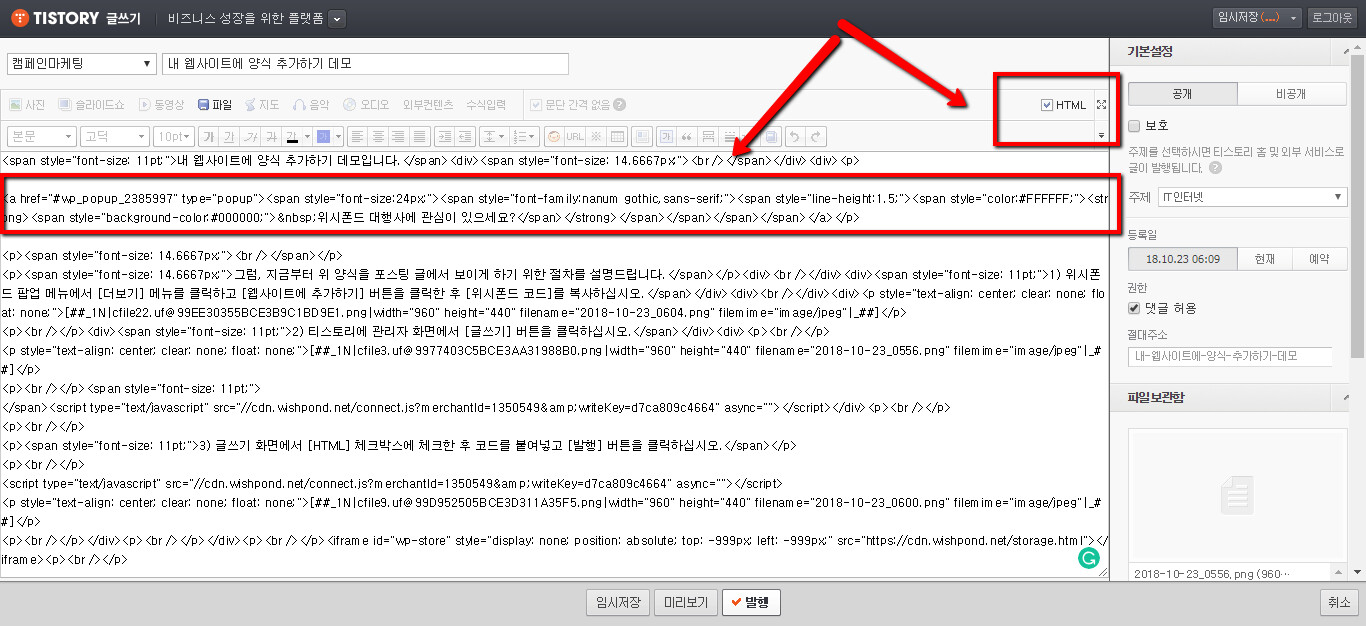Image resolution: width=1366 pixels, height=626 pixels.
Task: Toggle underline text formatting
Action: 229,136
